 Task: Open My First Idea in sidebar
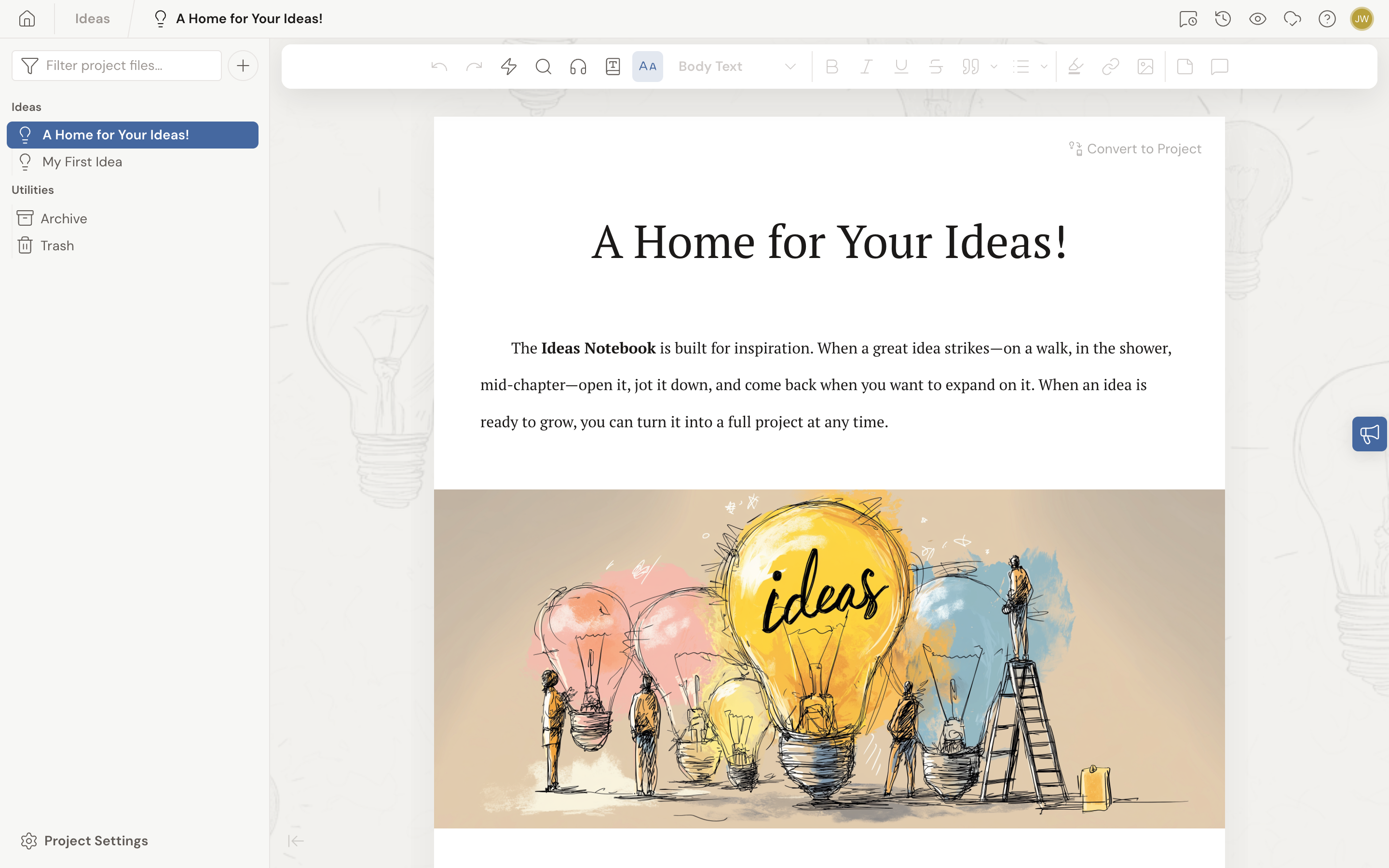click(x=133, y=162)
